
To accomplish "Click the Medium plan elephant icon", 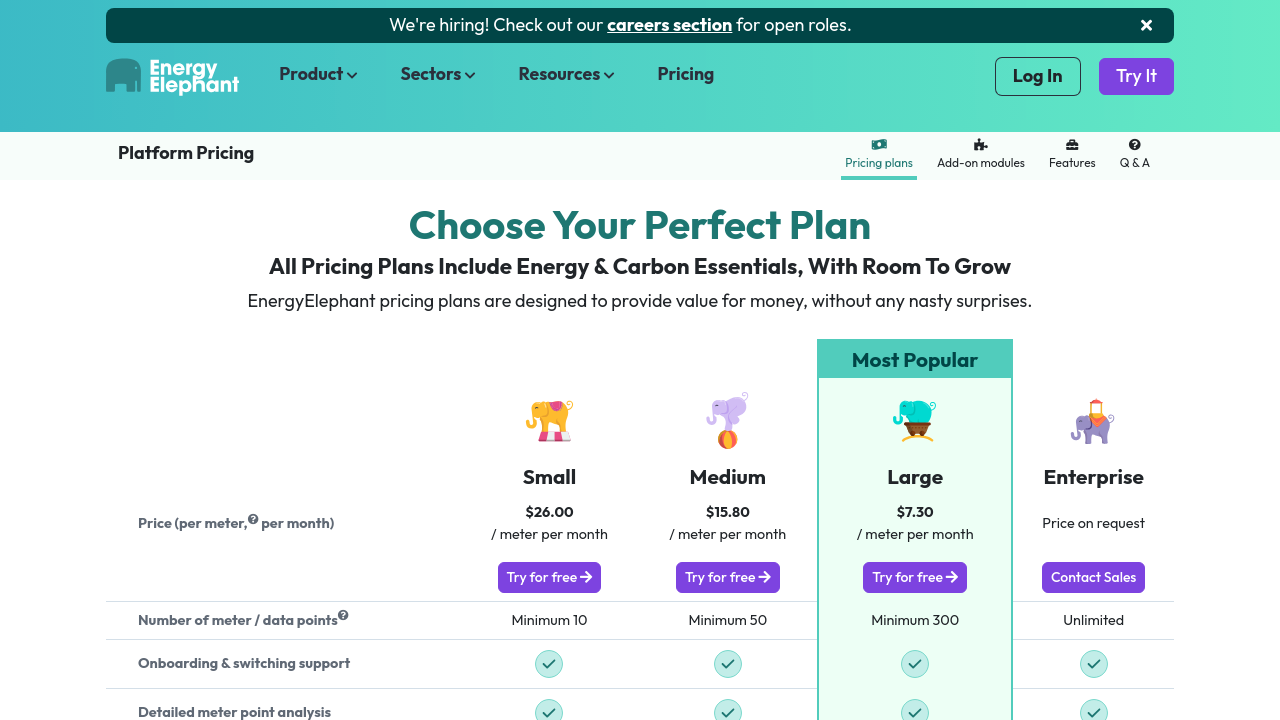I will [x=728, y=420].
